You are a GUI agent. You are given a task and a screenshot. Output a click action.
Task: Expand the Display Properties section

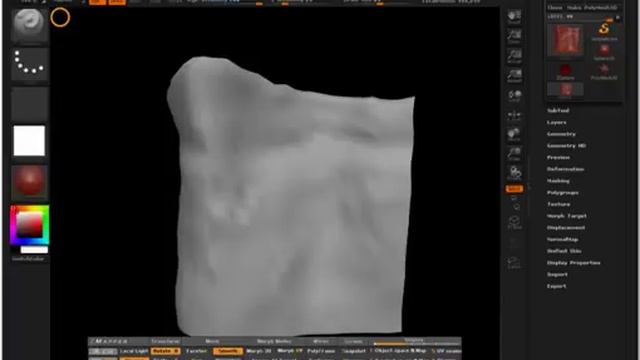[573, 263]
